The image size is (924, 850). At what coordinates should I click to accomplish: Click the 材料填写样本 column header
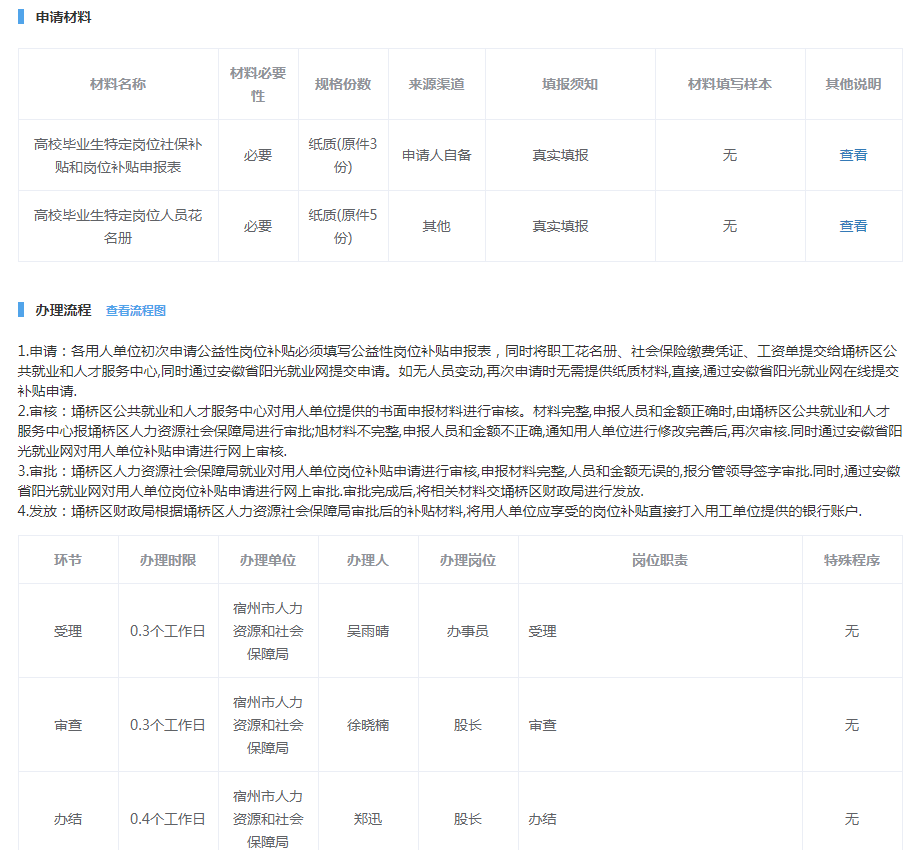click(x=729, y=84)
